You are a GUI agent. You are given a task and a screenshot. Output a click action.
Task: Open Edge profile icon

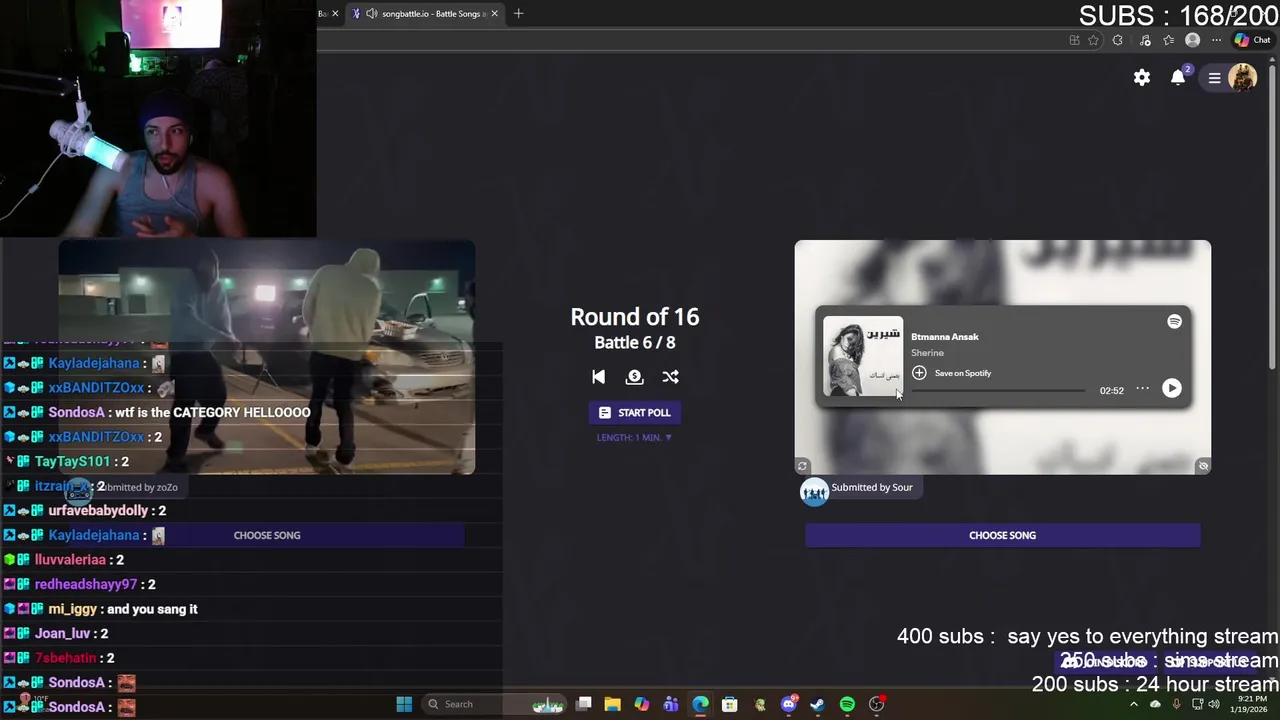1192,40
